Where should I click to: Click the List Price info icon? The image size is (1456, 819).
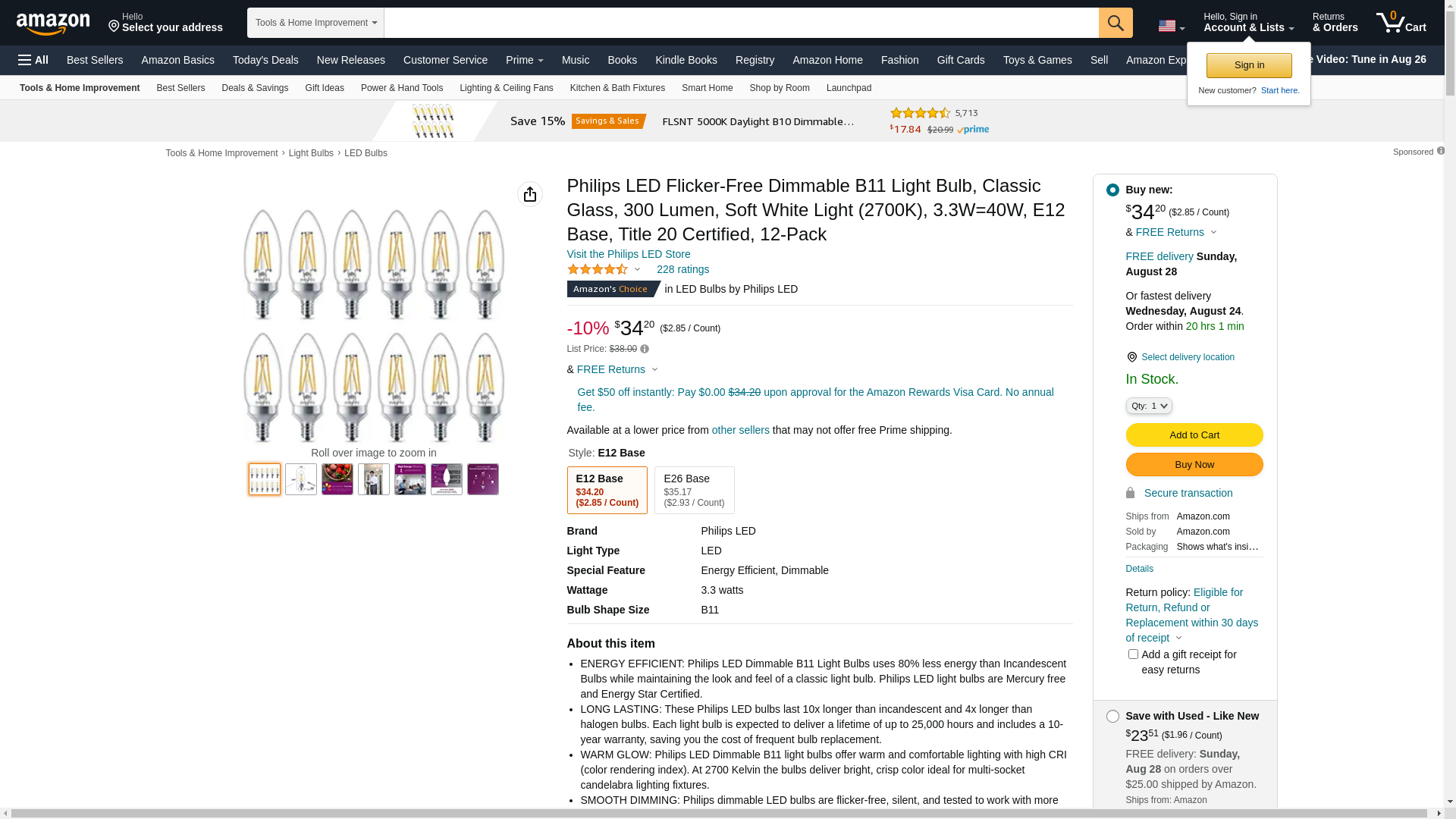[x=645, y=349]
